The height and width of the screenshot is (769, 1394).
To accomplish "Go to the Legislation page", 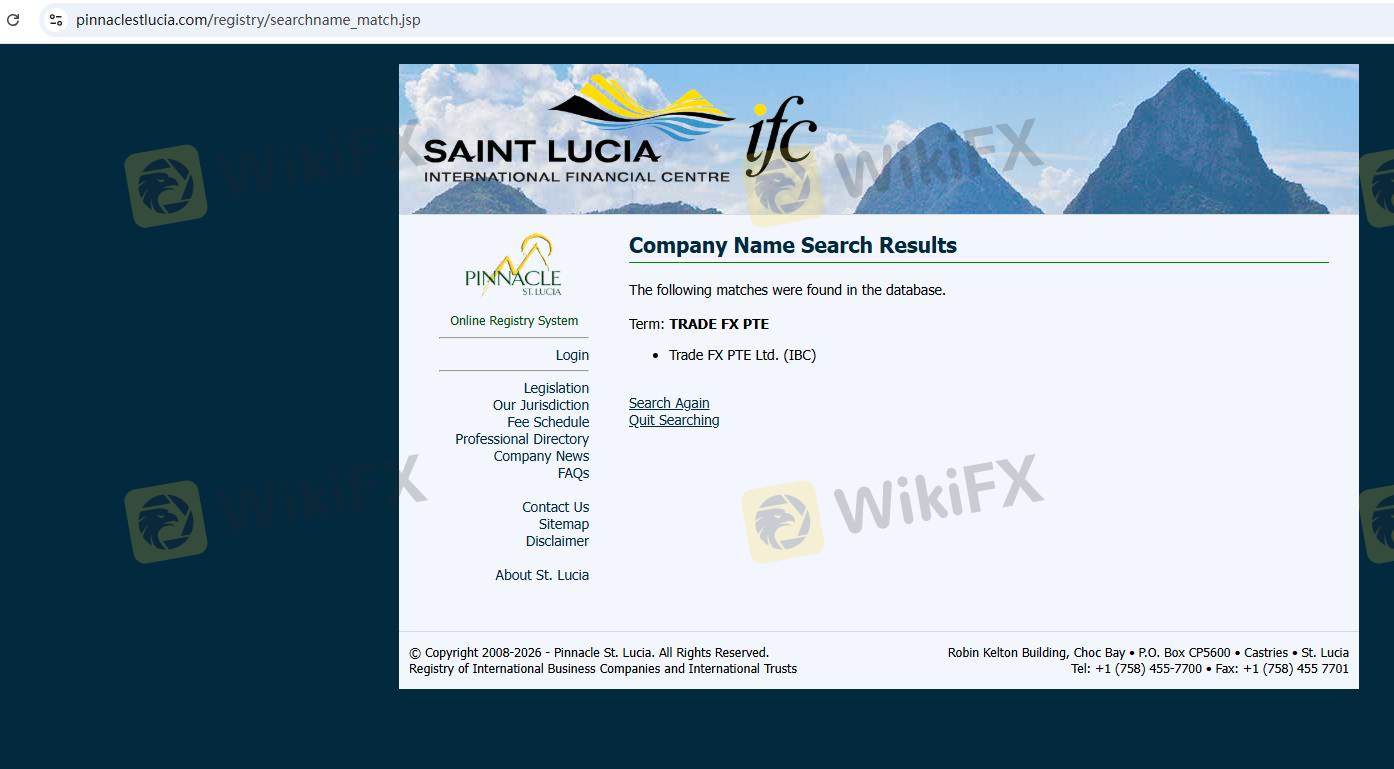I will 556,388.
